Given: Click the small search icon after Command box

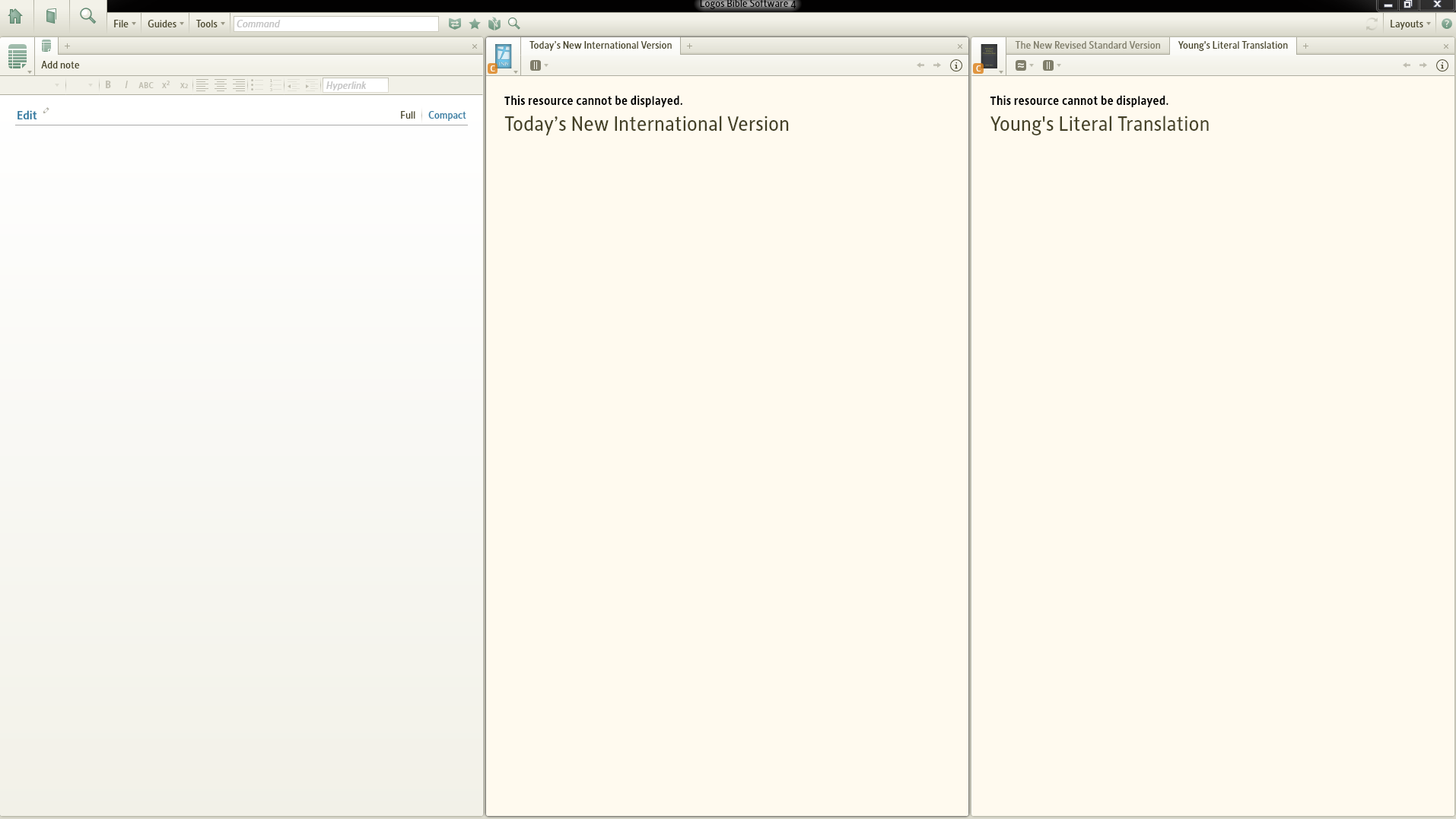Looking at the screenshot, I should 514,24.
